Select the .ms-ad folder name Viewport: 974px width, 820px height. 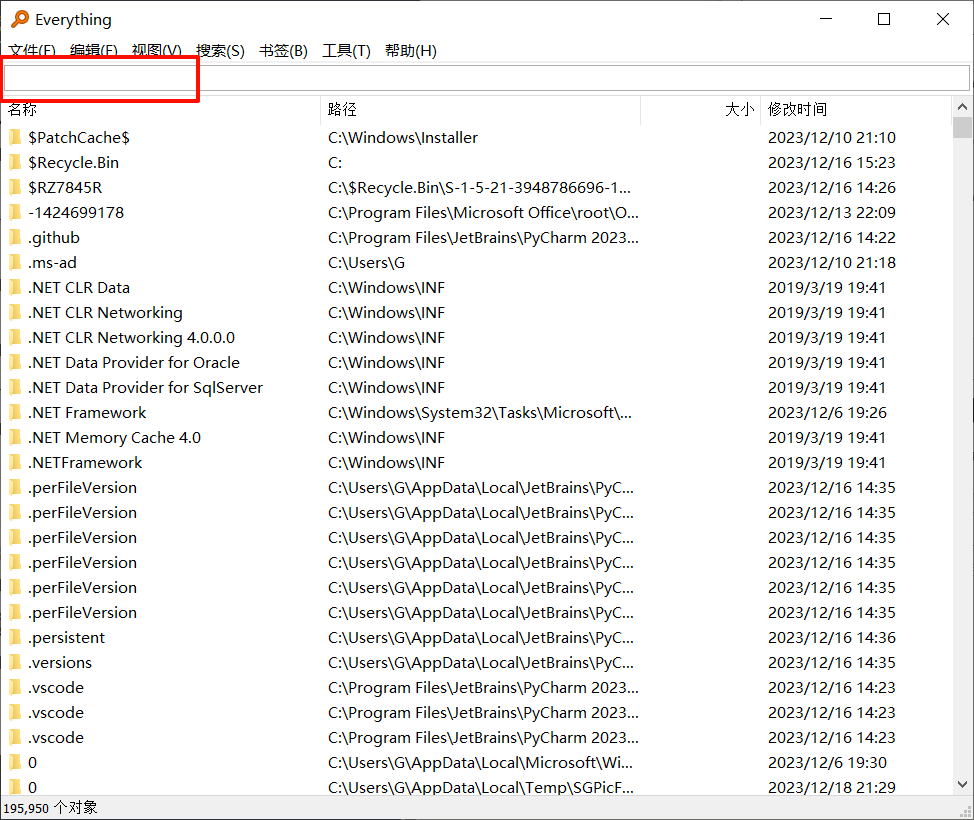(x=52, y=263)
